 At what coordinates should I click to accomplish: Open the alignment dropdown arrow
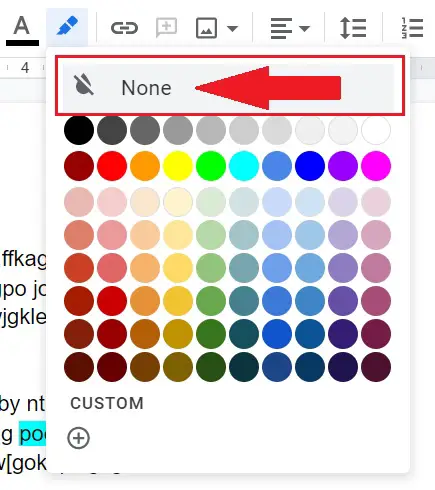[304, 28]
